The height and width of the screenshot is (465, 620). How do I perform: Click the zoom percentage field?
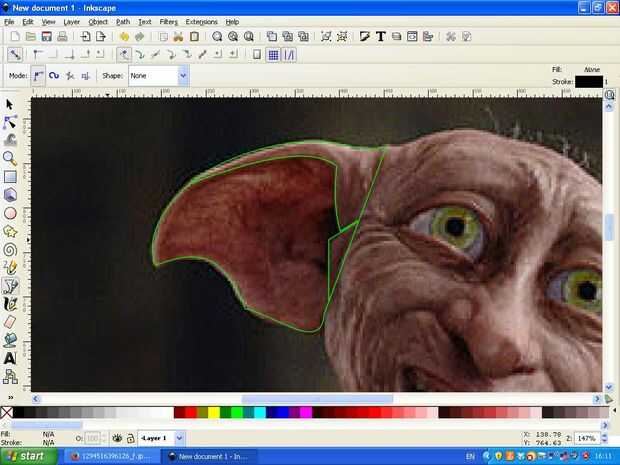pos(586,438)
